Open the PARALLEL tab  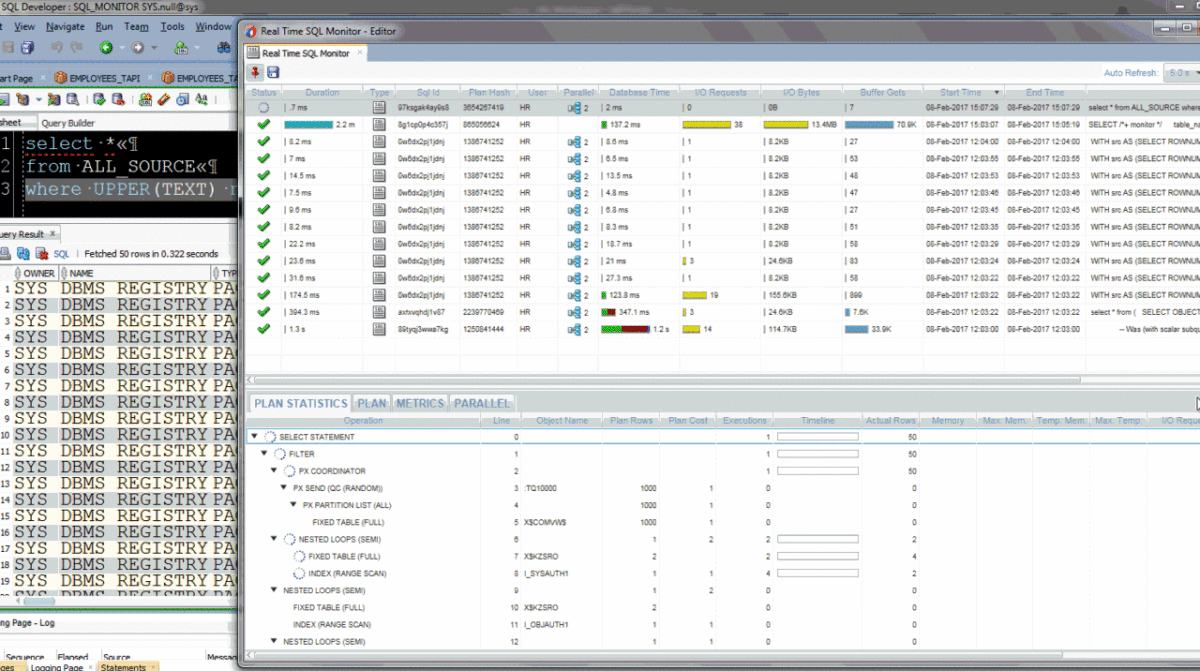[x=482, y=403]
